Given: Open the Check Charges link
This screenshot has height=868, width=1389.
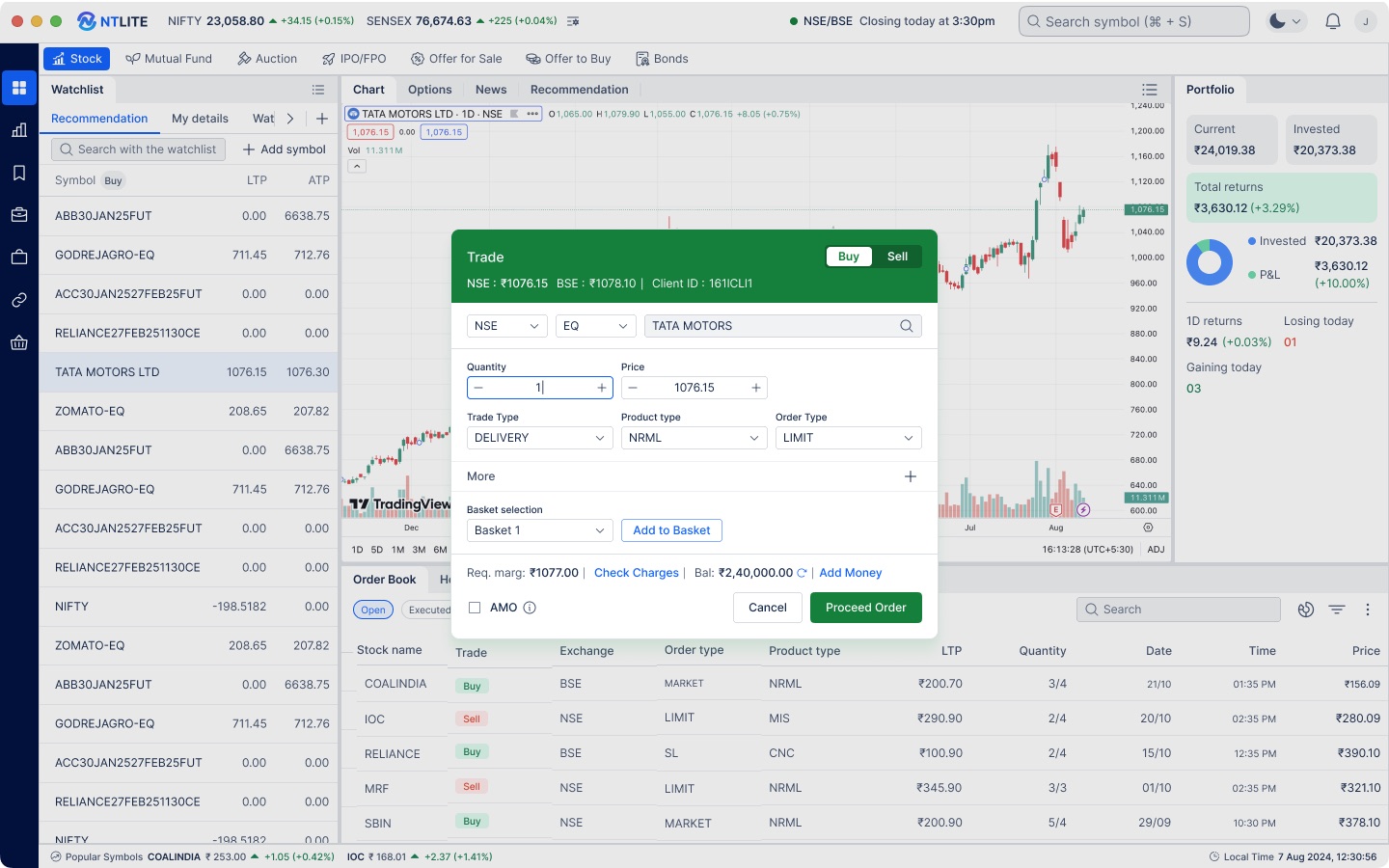Looking at the screenshot, I should [637, 573].
